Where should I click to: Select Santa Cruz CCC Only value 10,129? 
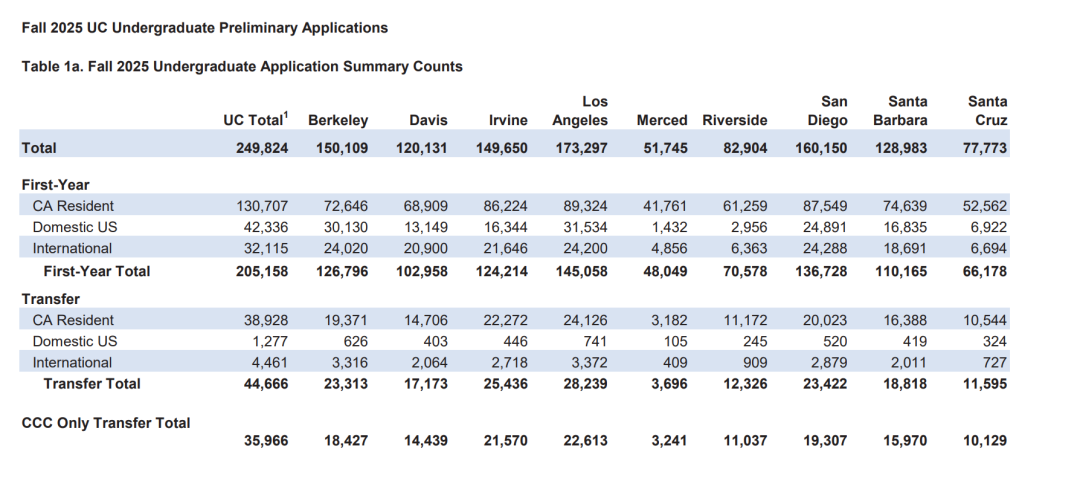(985, 441)
